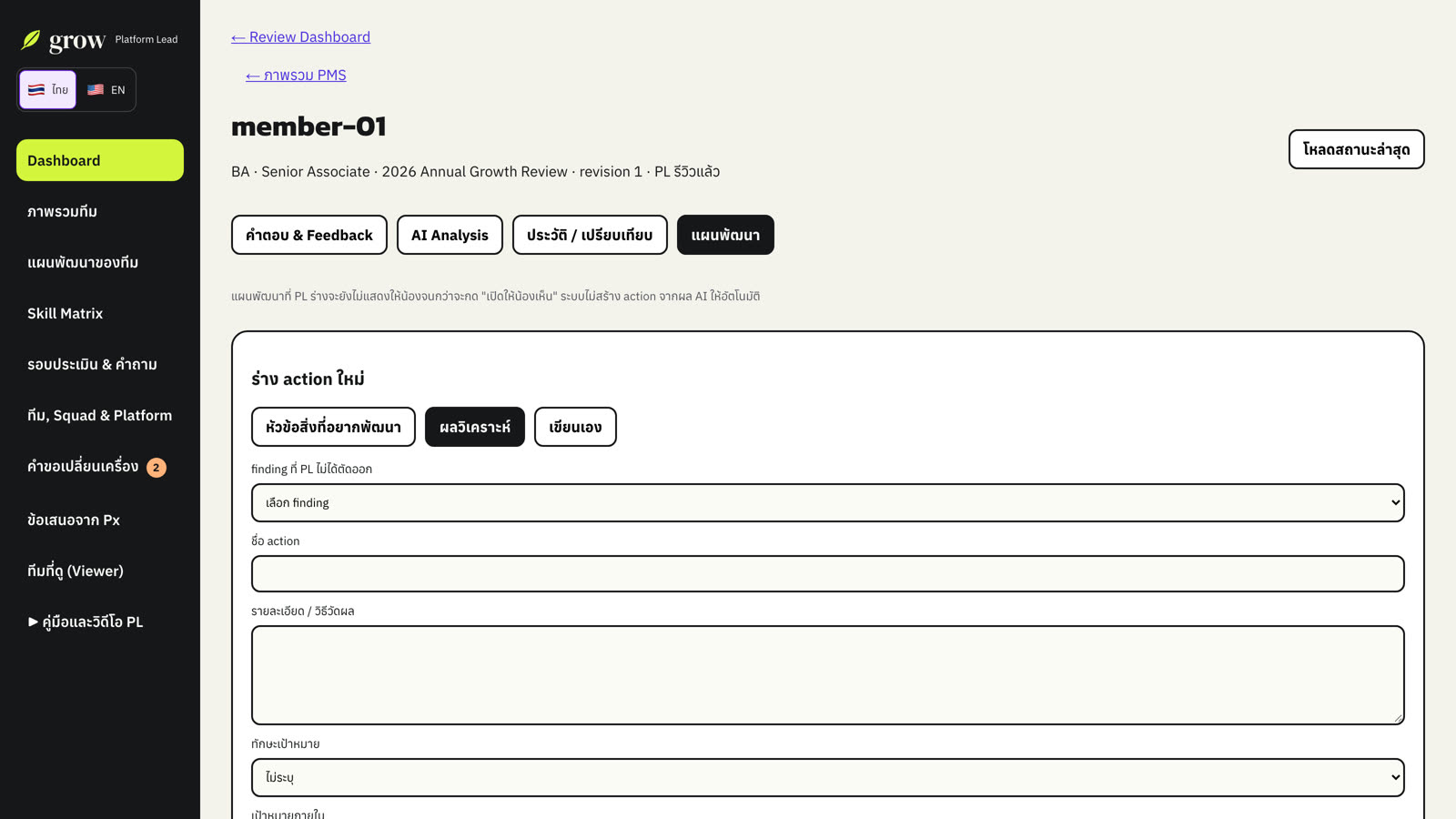
Task: Open Skill Matrix page
Action: tap(100, 313)
